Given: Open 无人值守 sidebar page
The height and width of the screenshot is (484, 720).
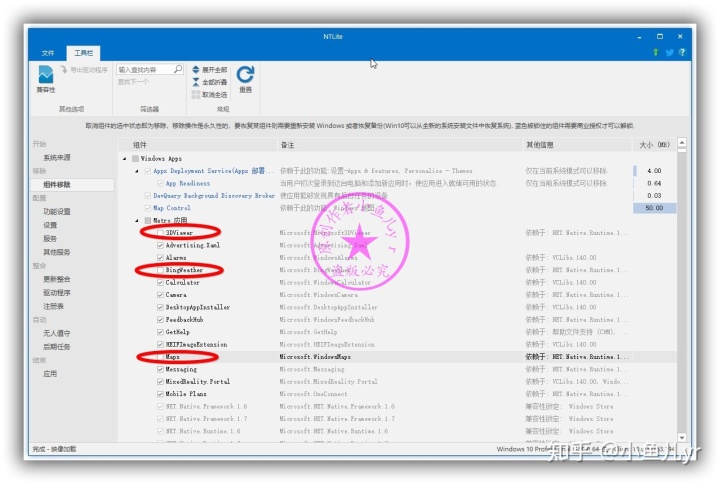Looking at the screenshot, I should coord(57,333).
